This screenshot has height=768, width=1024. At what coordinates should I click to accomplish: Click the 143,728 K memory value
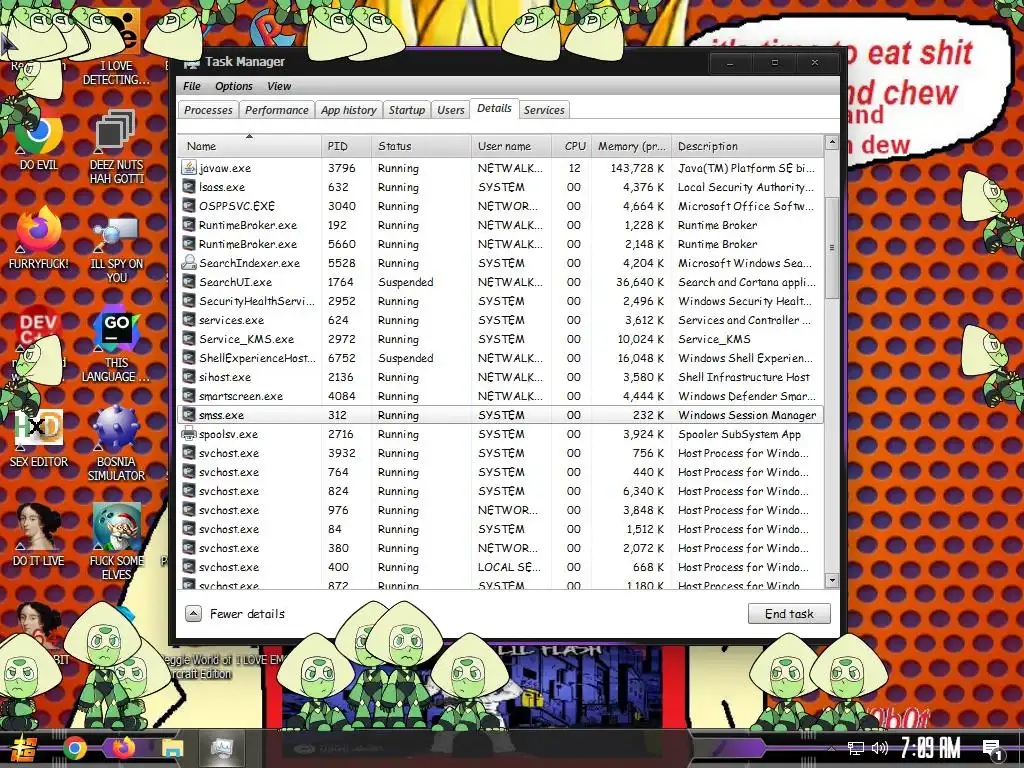(637, 168)
